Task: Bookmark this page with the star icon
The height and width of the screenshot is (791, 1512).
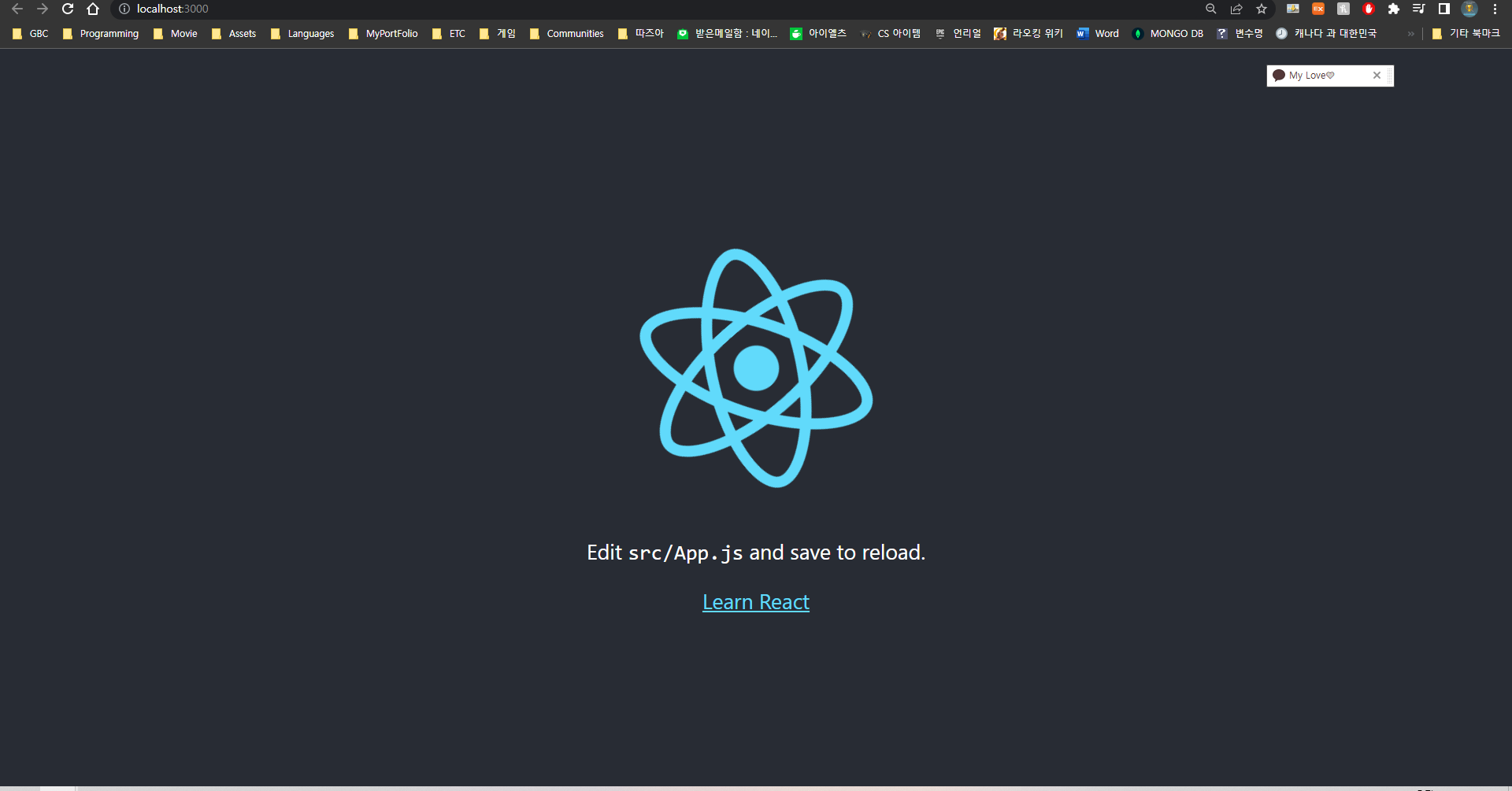Action: pos(1262,9)
